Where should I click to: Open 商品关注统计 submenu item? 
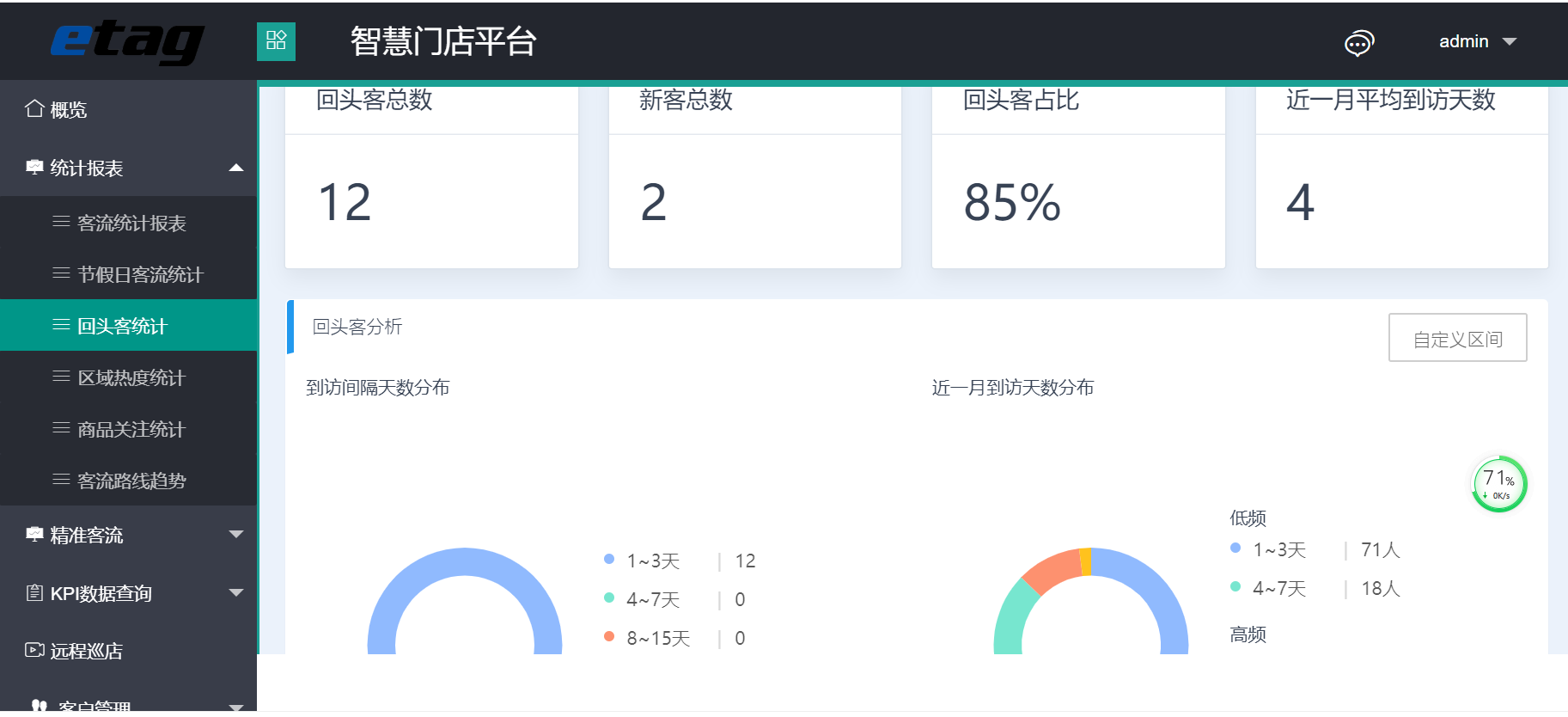[x=129, y=429]
